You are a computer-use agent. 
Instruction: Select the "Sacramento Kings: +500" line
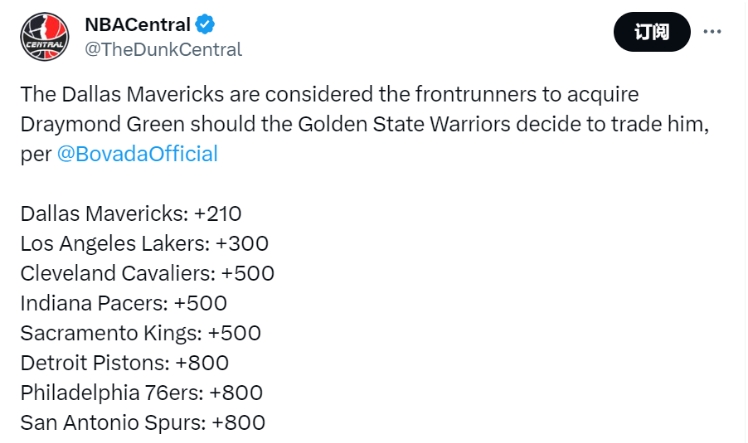coord(141,333)
